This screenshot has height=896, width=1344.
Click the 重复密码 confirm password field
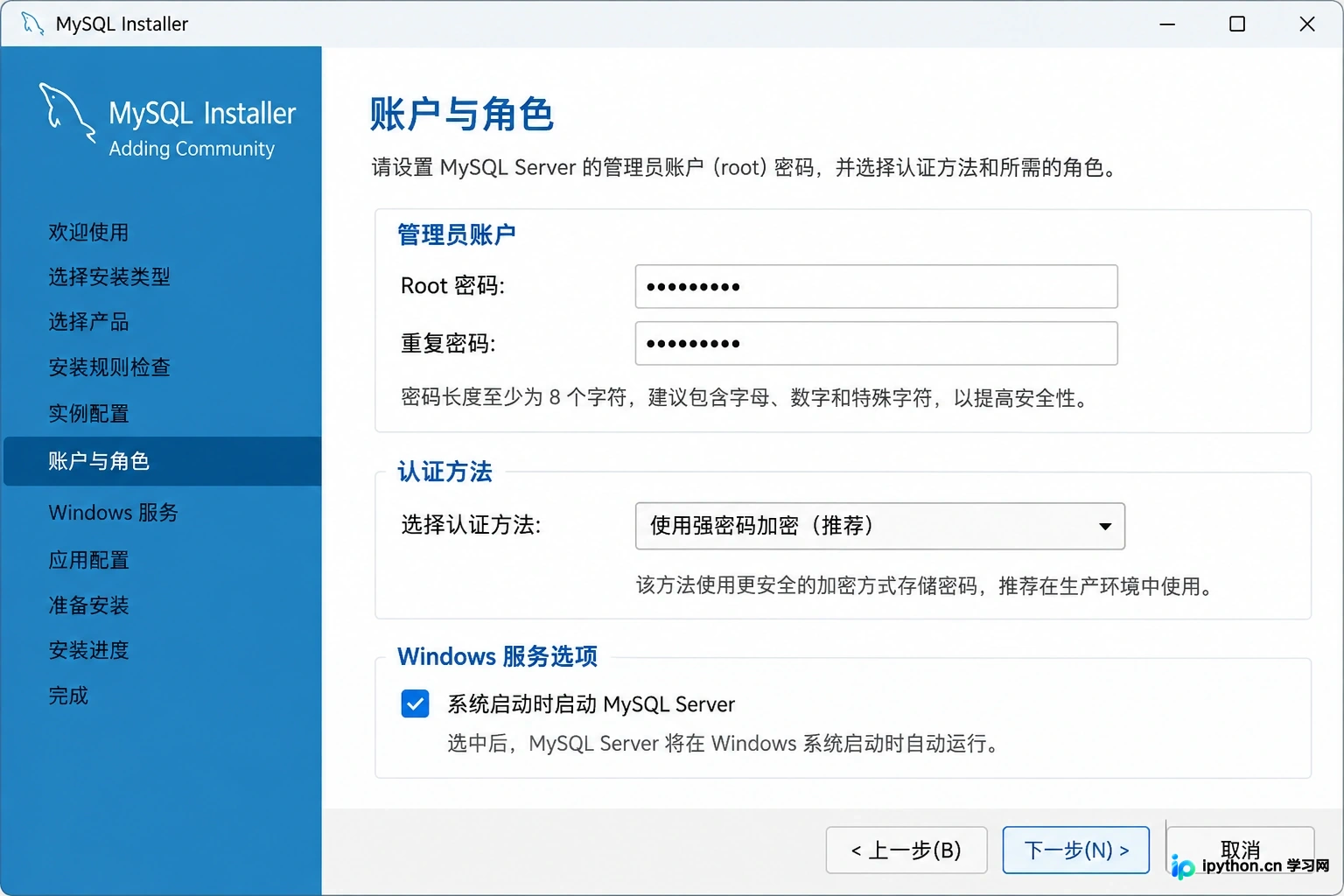pos(876,343)
